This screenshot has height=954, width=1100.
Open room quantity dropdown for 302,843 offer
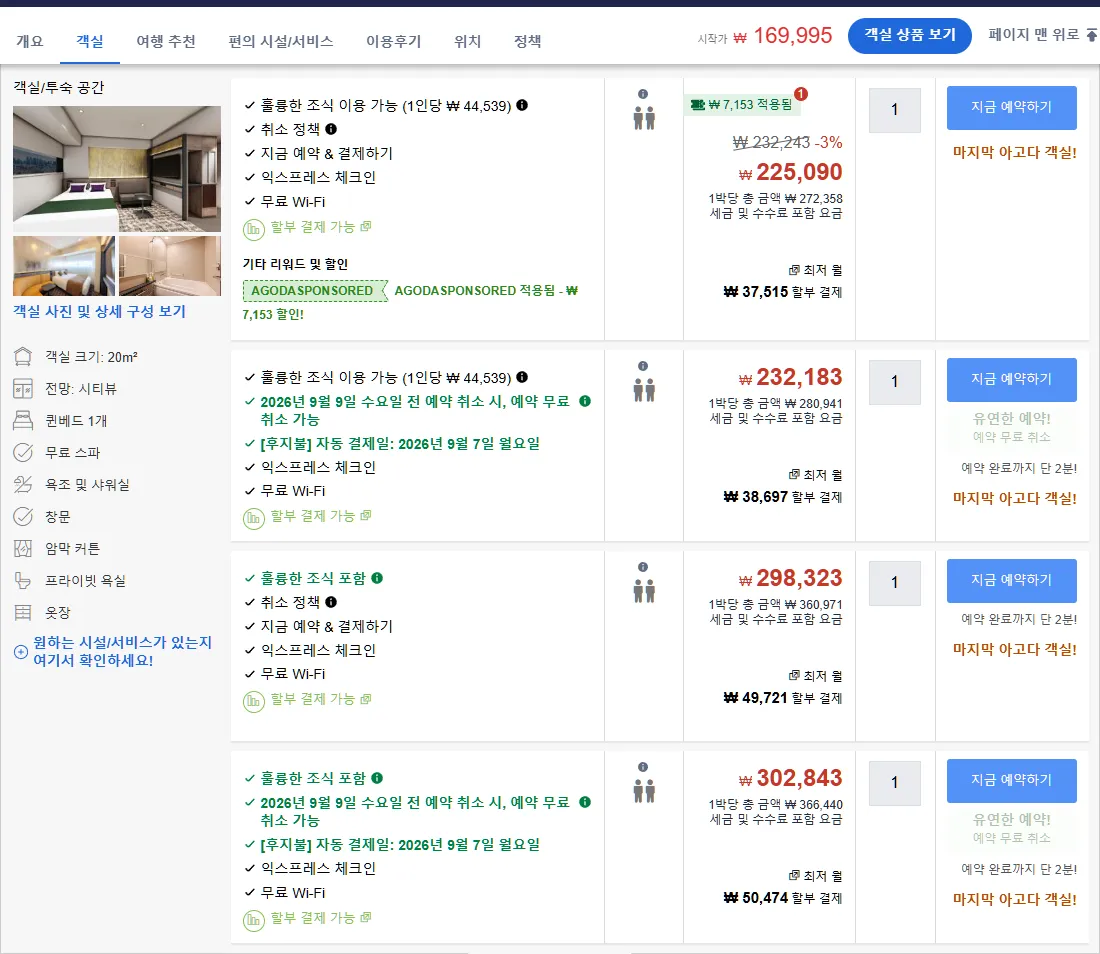point(894,783)
